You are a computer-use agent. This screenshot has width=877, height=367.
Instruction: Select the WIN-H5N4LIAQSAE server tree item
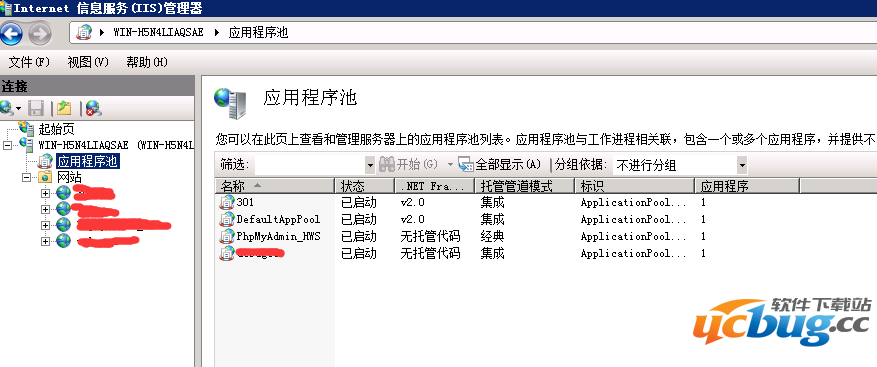116,145
